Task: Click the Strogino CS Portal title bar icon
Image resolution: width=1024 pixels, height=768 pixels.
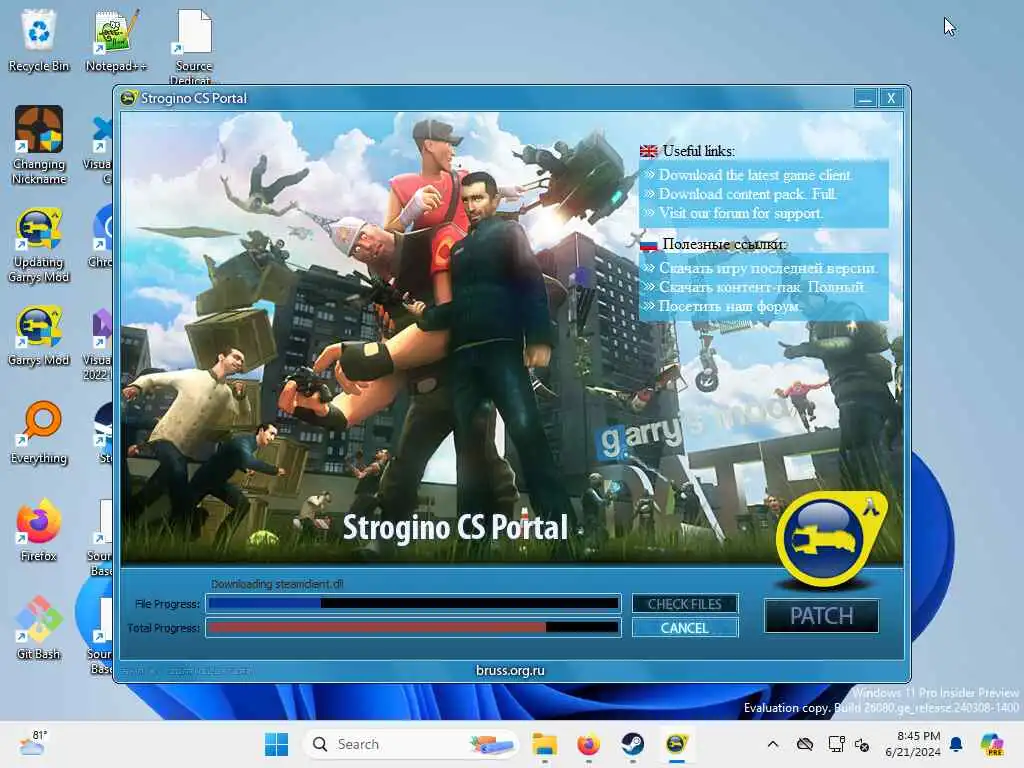Action: pos(129,98)
